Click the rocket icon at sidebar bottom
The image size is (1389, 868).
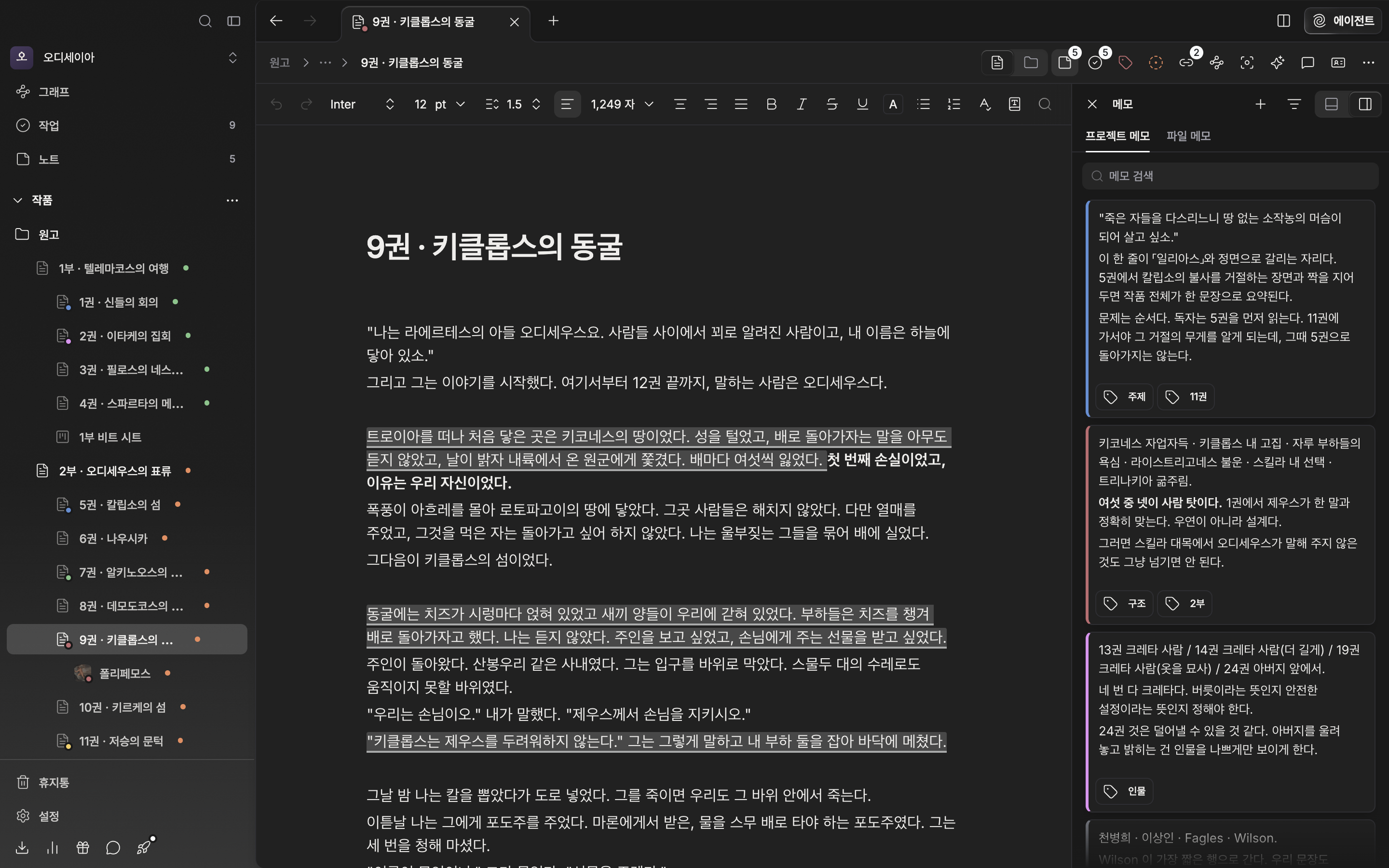(x=144, y=847)
